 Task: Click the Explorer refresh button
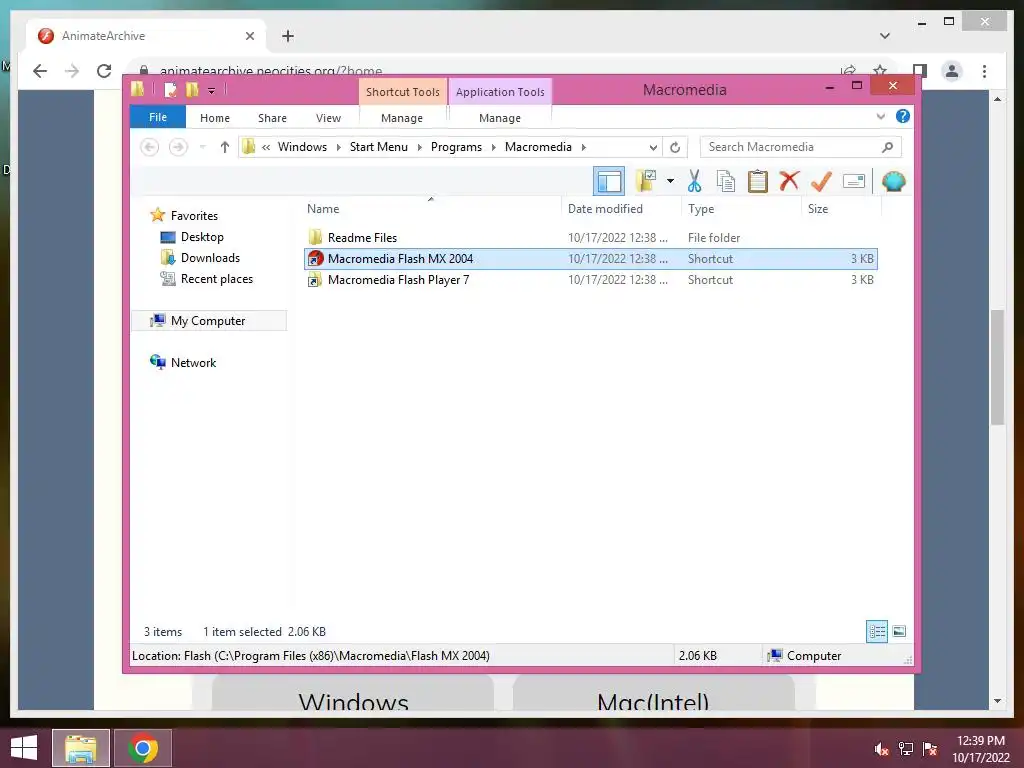click(675, 147)
